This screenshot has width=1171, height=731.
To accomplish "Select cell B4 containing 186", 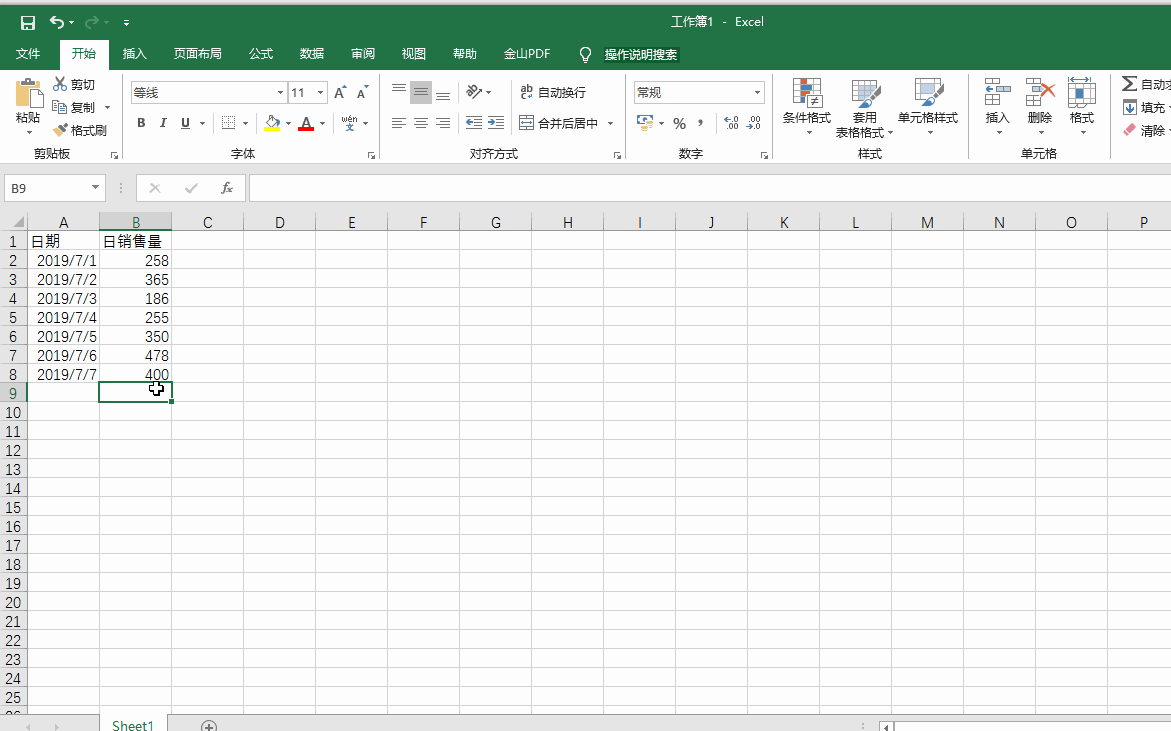I will pos(136,298).
